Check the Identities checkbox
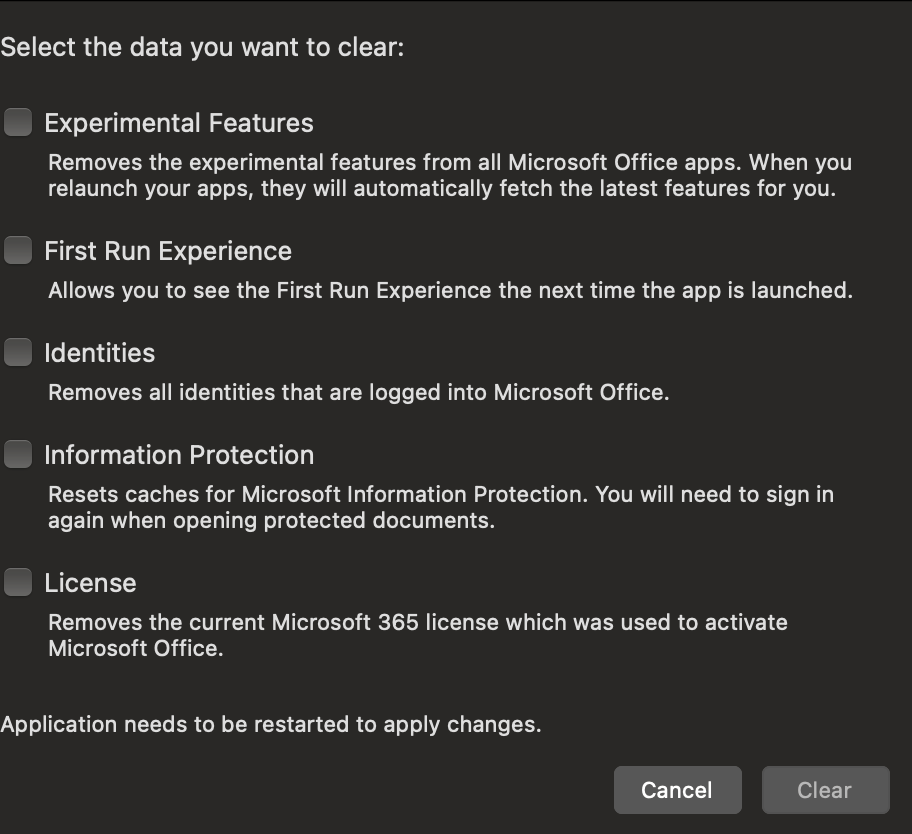912x834 pixels. pos(18,353)
